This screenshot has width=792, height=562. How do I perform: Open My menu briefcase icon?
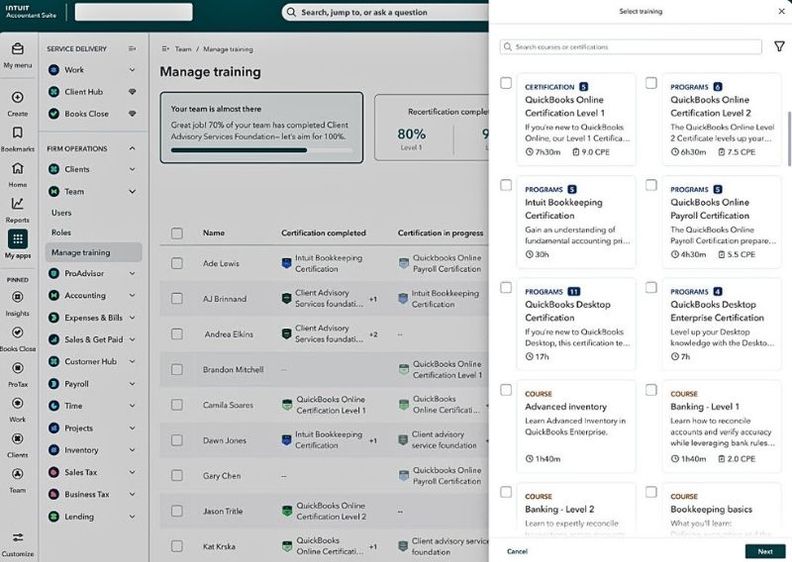(x=18, y=49)
